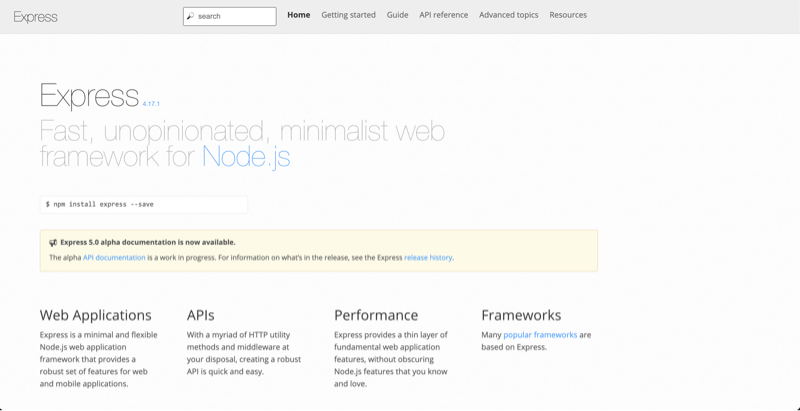Click the 4.17.1 version number

coord(151,103)
